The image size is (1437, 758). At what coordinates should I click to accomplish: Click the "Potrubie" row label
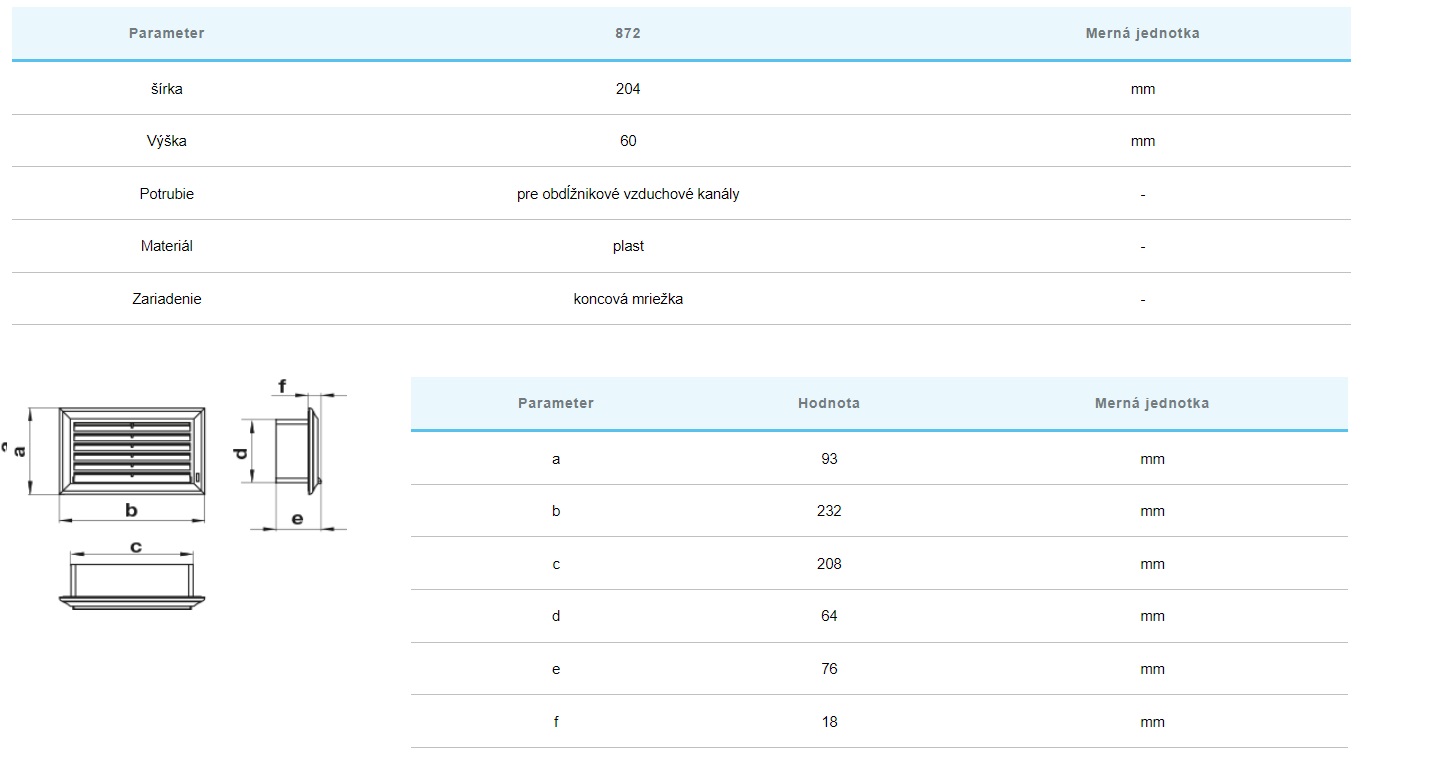(166, 194)
